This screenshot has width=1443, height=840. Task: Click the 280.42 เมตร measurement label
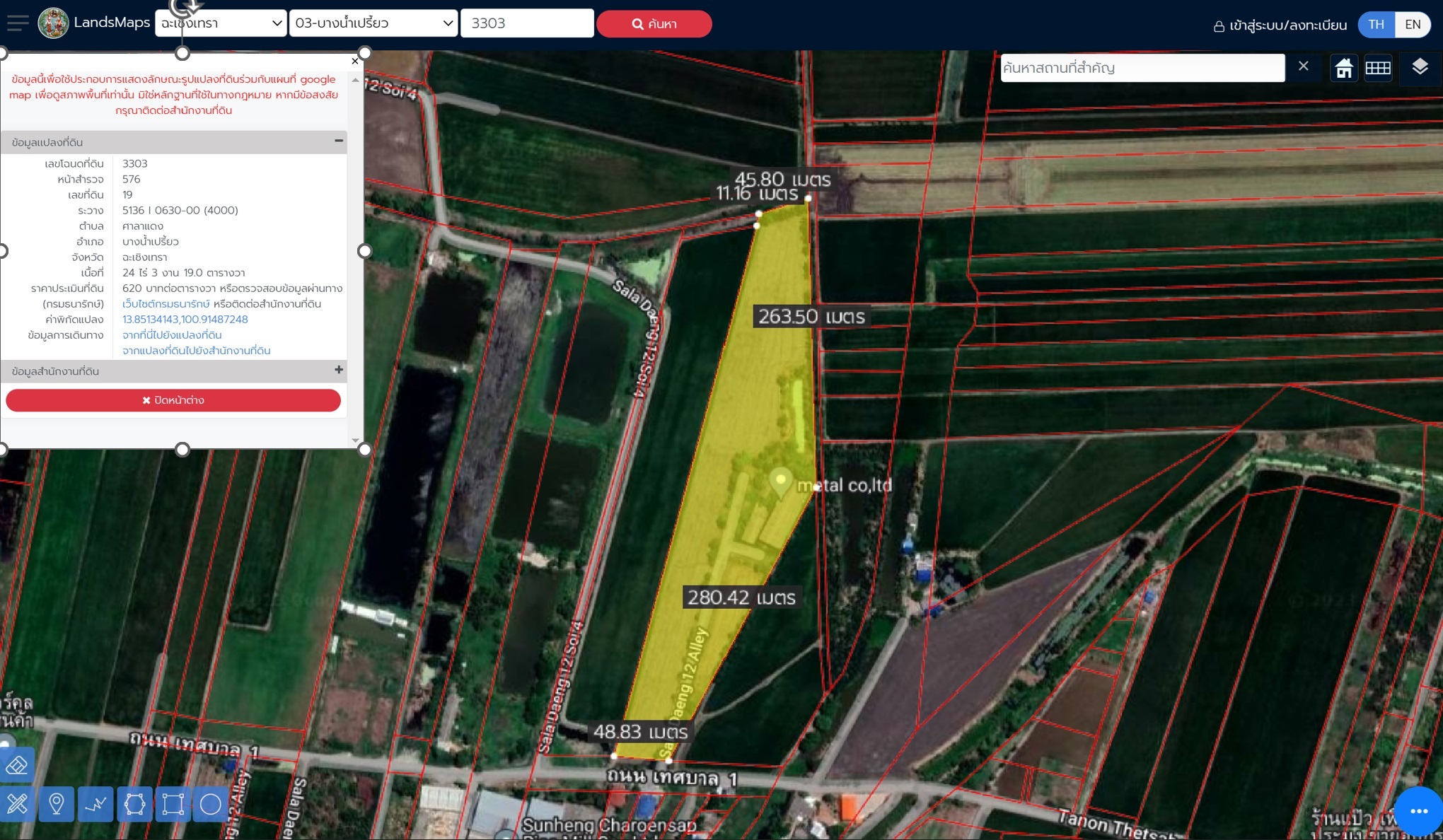(x=741, y=597)
